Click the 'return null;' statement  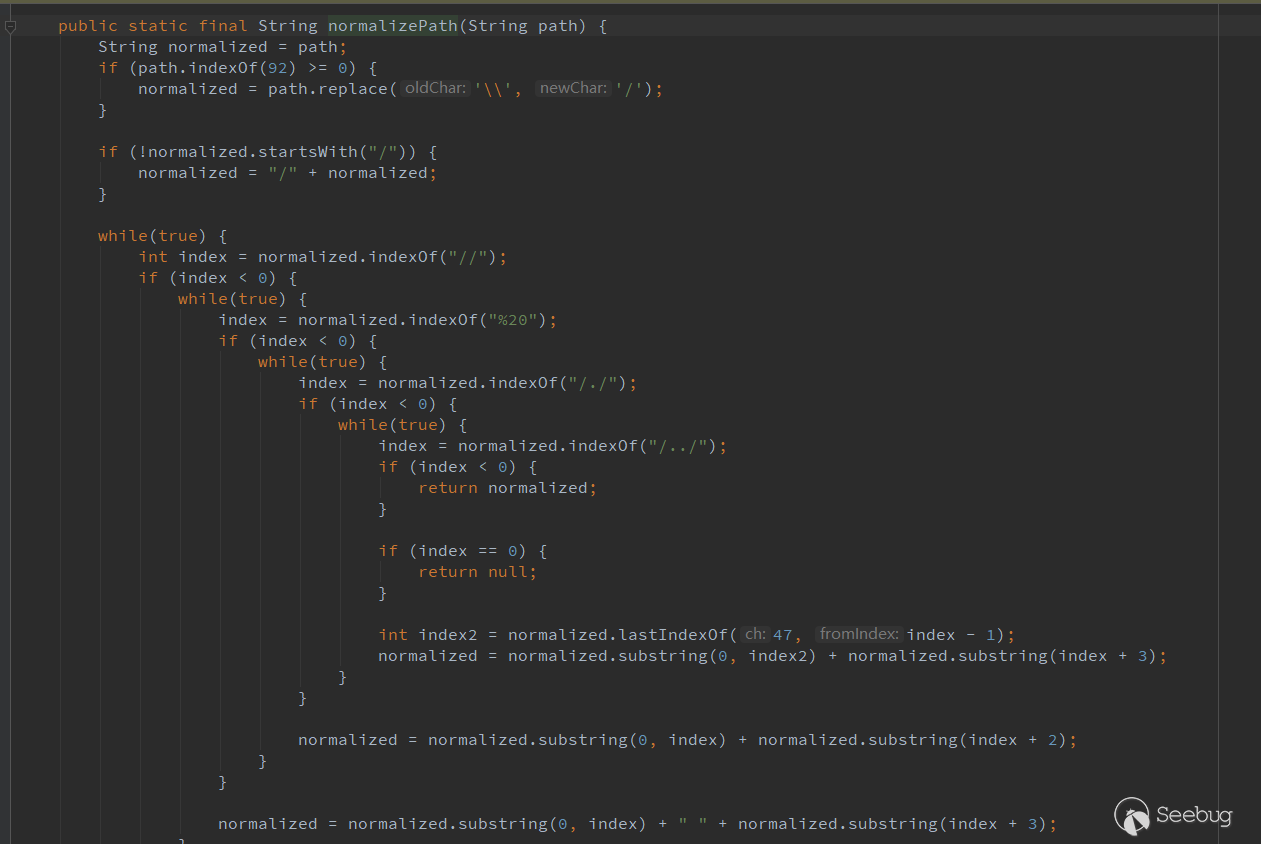coord(478,572)
